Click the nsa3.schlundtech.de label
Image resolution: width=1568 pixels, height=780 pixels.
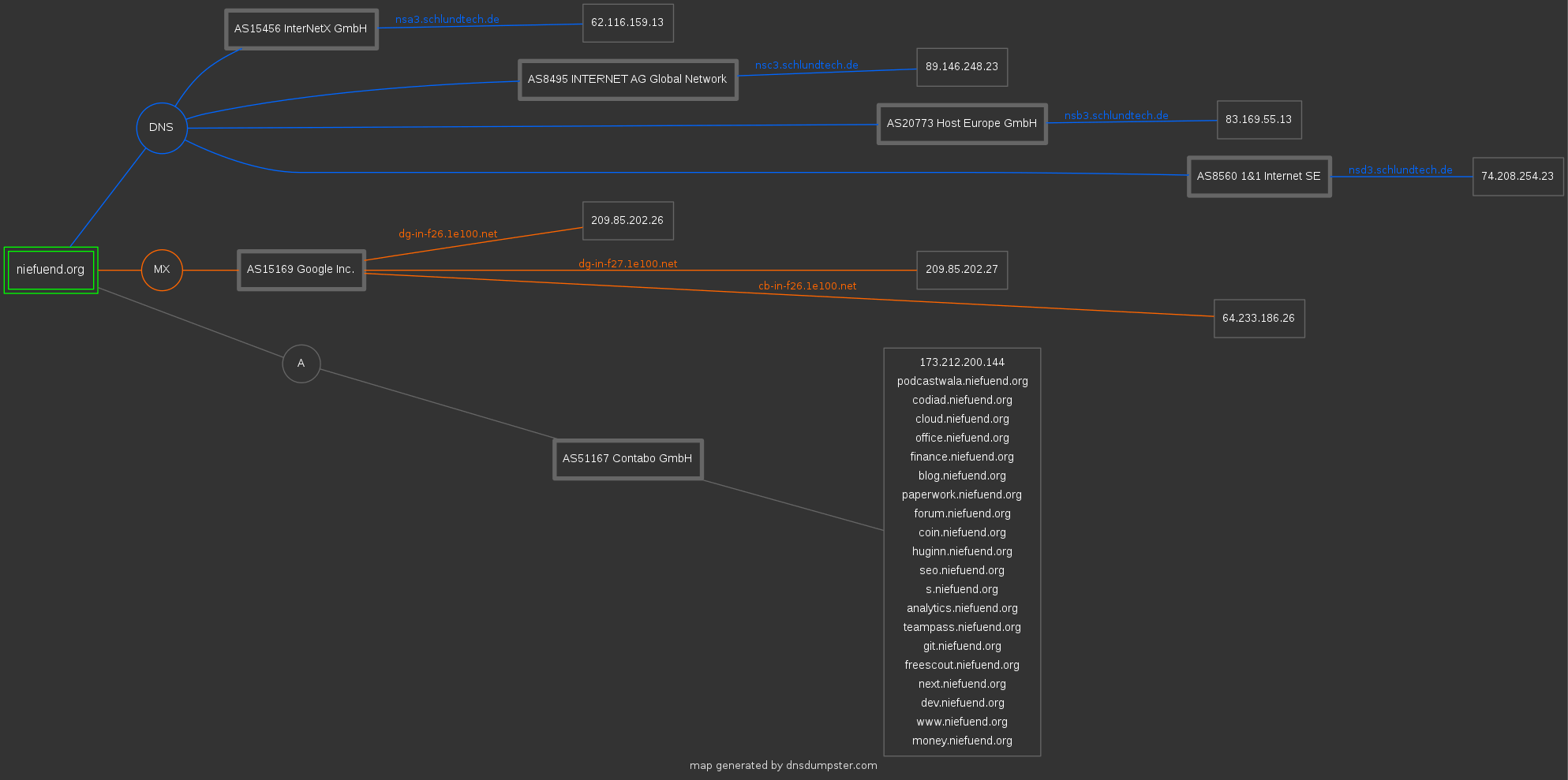pos(447,20)
